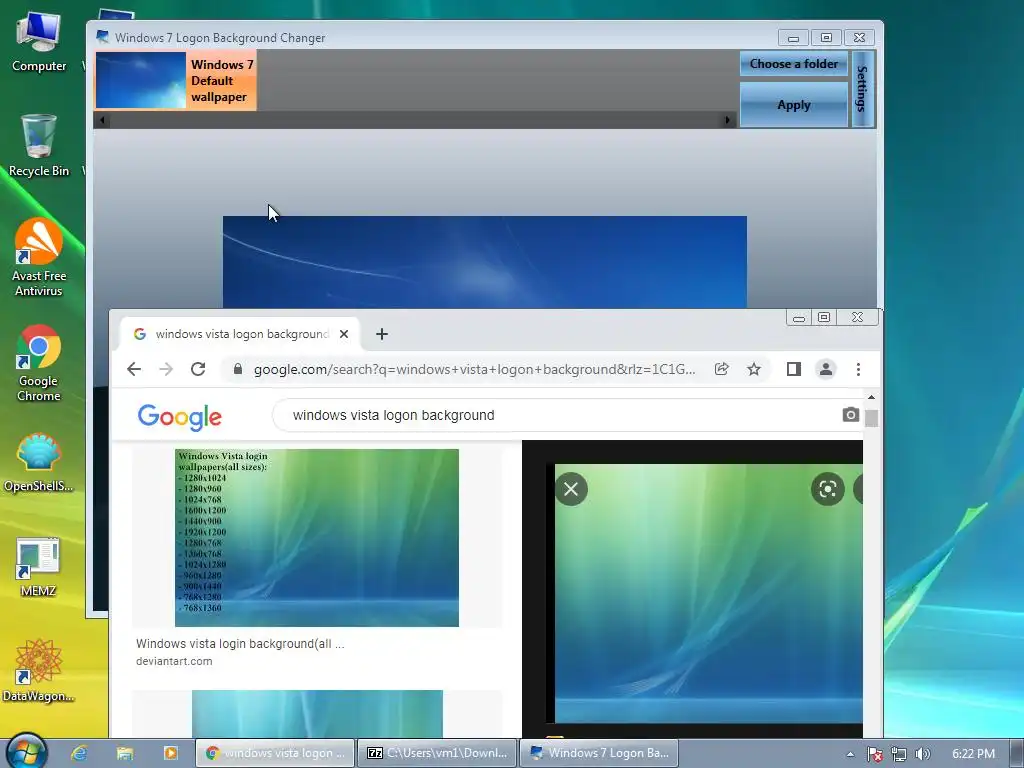
Task: Click the volume speaker icon in tray
Action: click(922, 754)
